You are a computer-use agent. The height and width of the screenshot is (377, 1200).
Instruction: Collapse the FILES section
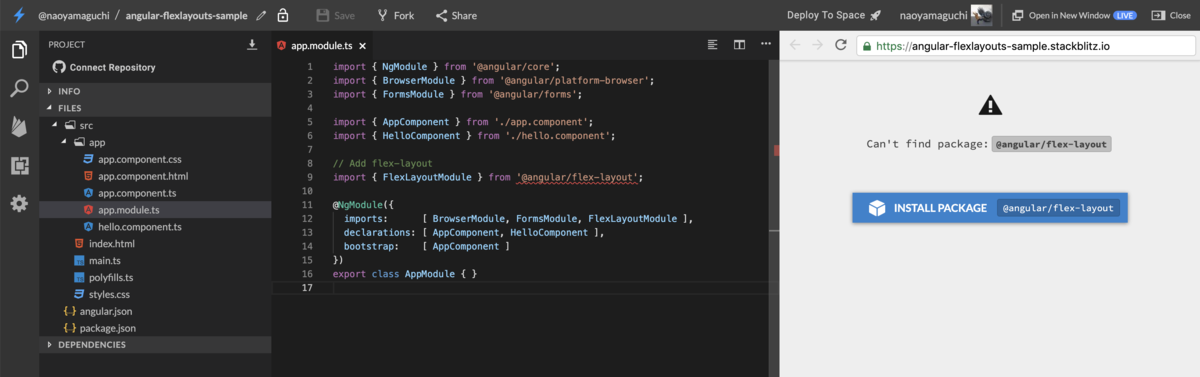point(155,108)
